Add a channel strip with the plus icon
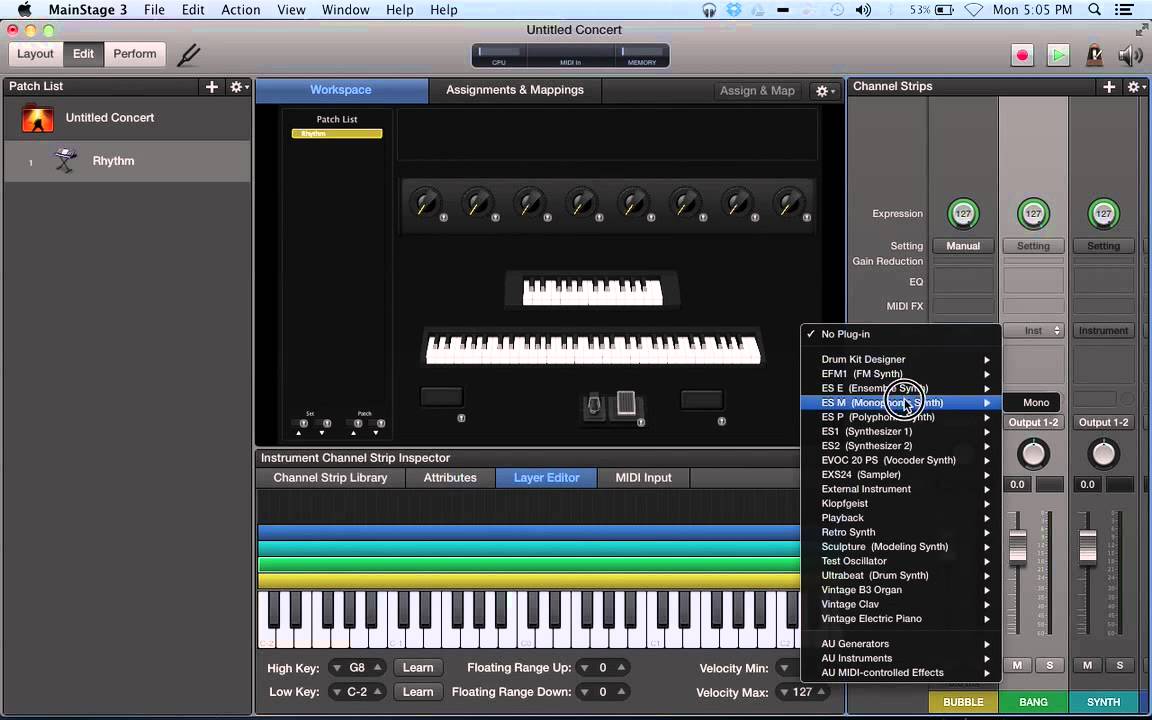The height and width of the screenshot is (720, 1152). point(1108,87)
